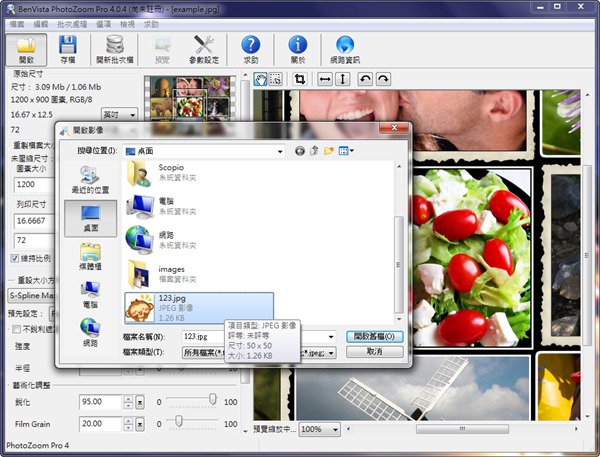Viewport: 600px width, 457px height.
Task: Open the 求助 menu
Action: click(x=151, y=24)
